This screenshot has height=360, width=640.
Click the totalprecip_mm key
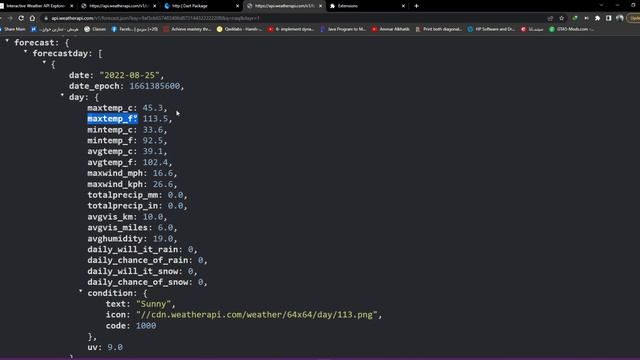[122, 195]
